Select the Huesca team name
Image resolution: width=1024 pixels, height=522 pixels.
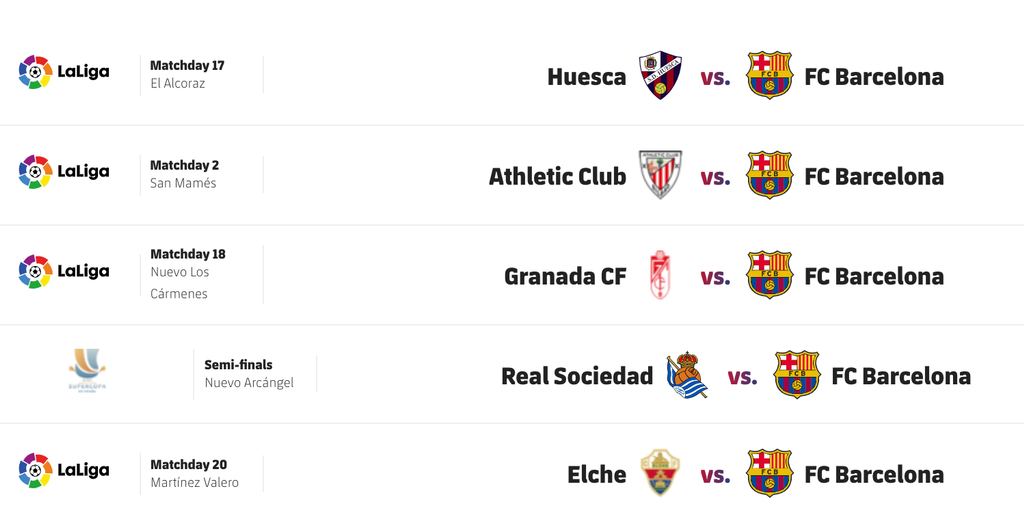pyautogui.click(x=586, y=77)
